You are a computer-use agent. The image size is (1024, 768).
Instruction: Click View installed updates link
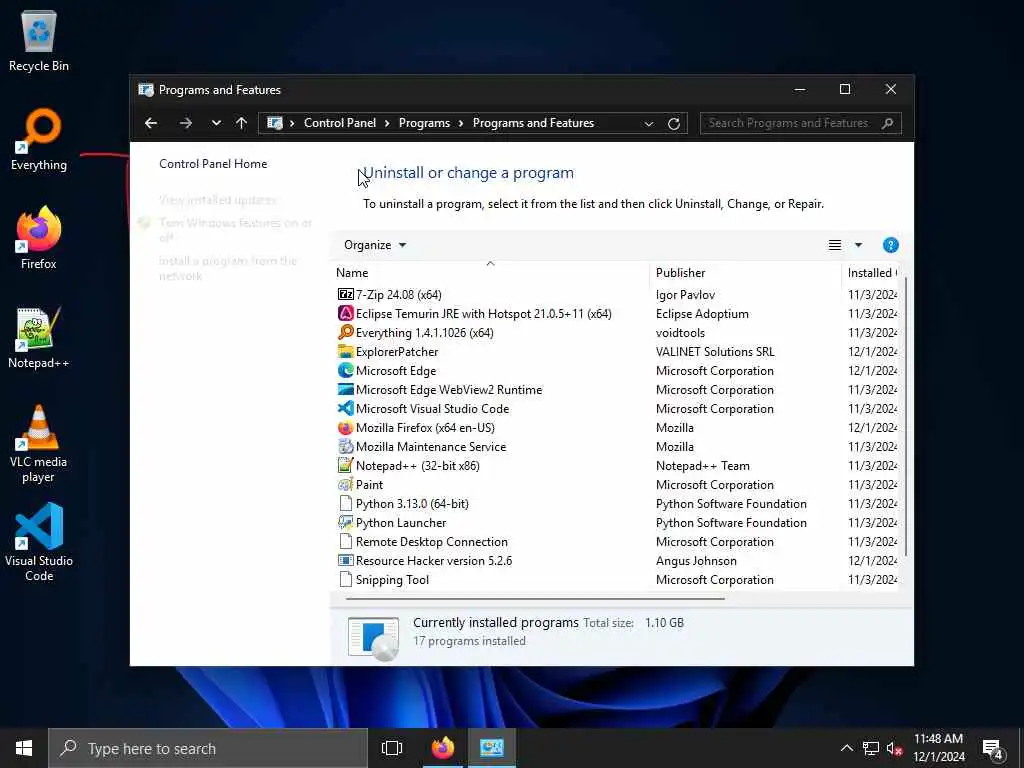[x=217, y=200]
